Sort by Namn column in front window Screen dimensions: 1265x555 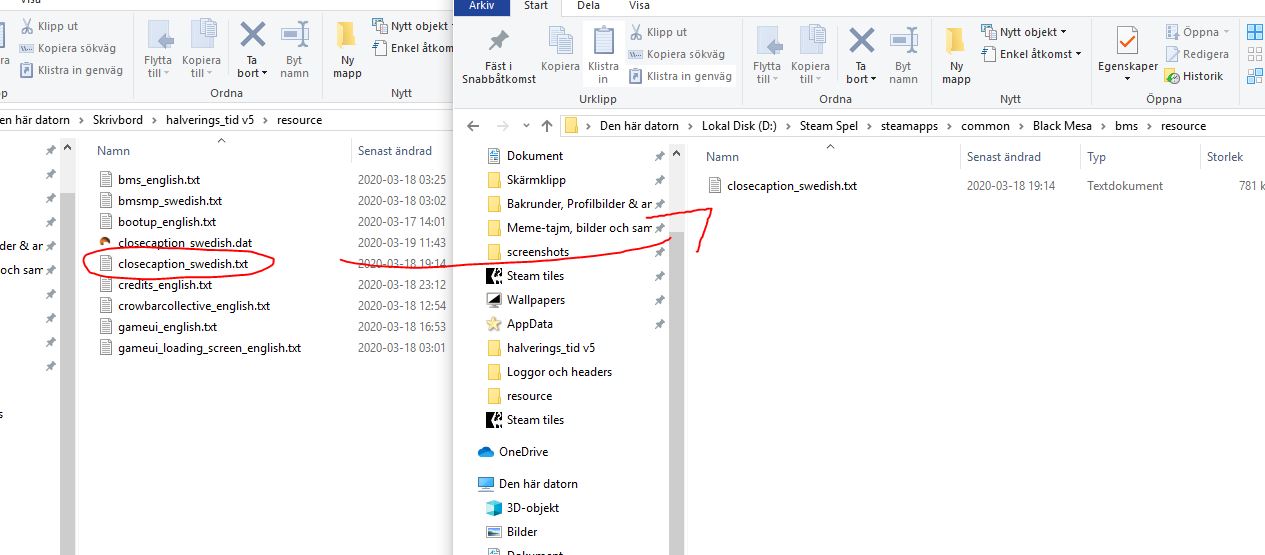pos(722,157)
